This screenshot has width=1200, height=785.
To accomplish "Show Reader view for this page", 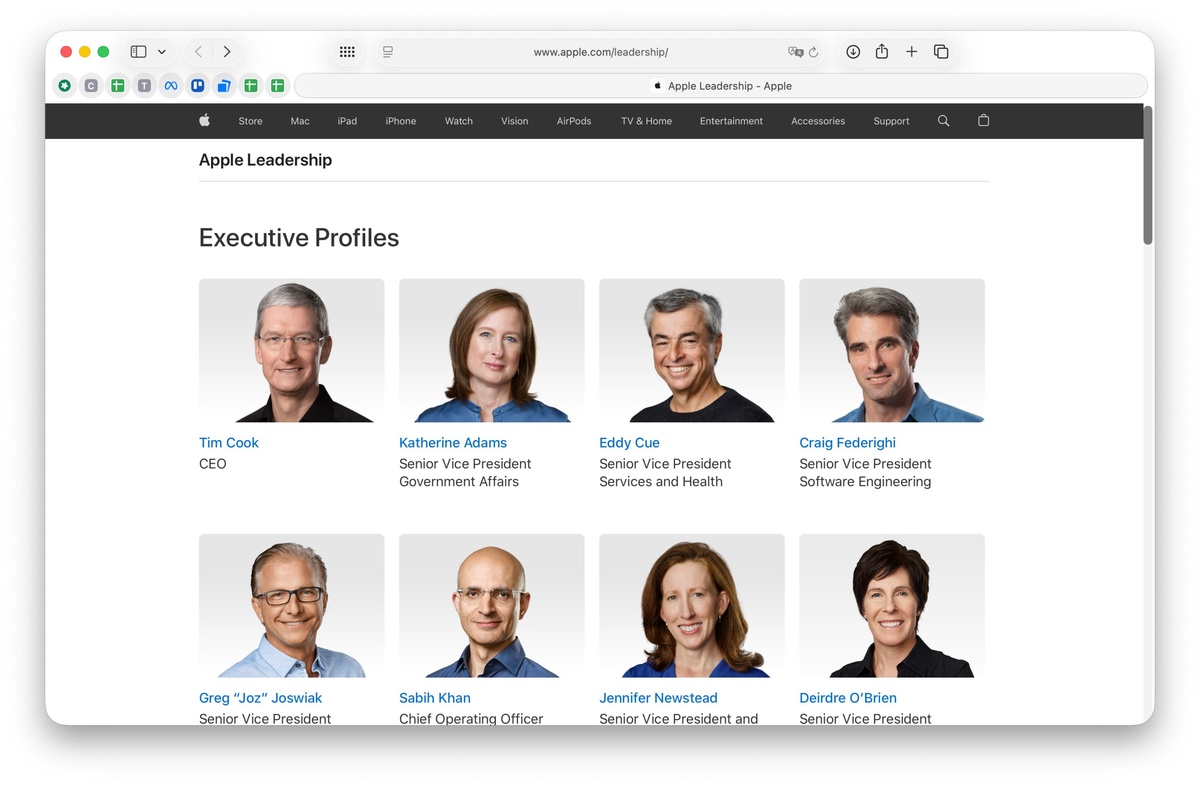I will click(388, 52).
